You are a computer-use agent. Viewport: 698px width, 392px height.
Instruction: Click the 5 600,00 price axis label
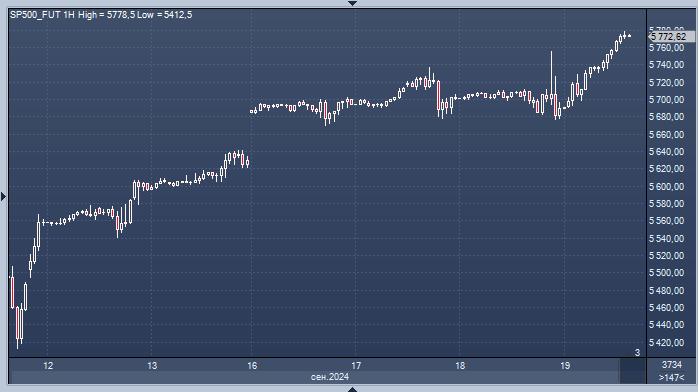click(x=666, y=186)
